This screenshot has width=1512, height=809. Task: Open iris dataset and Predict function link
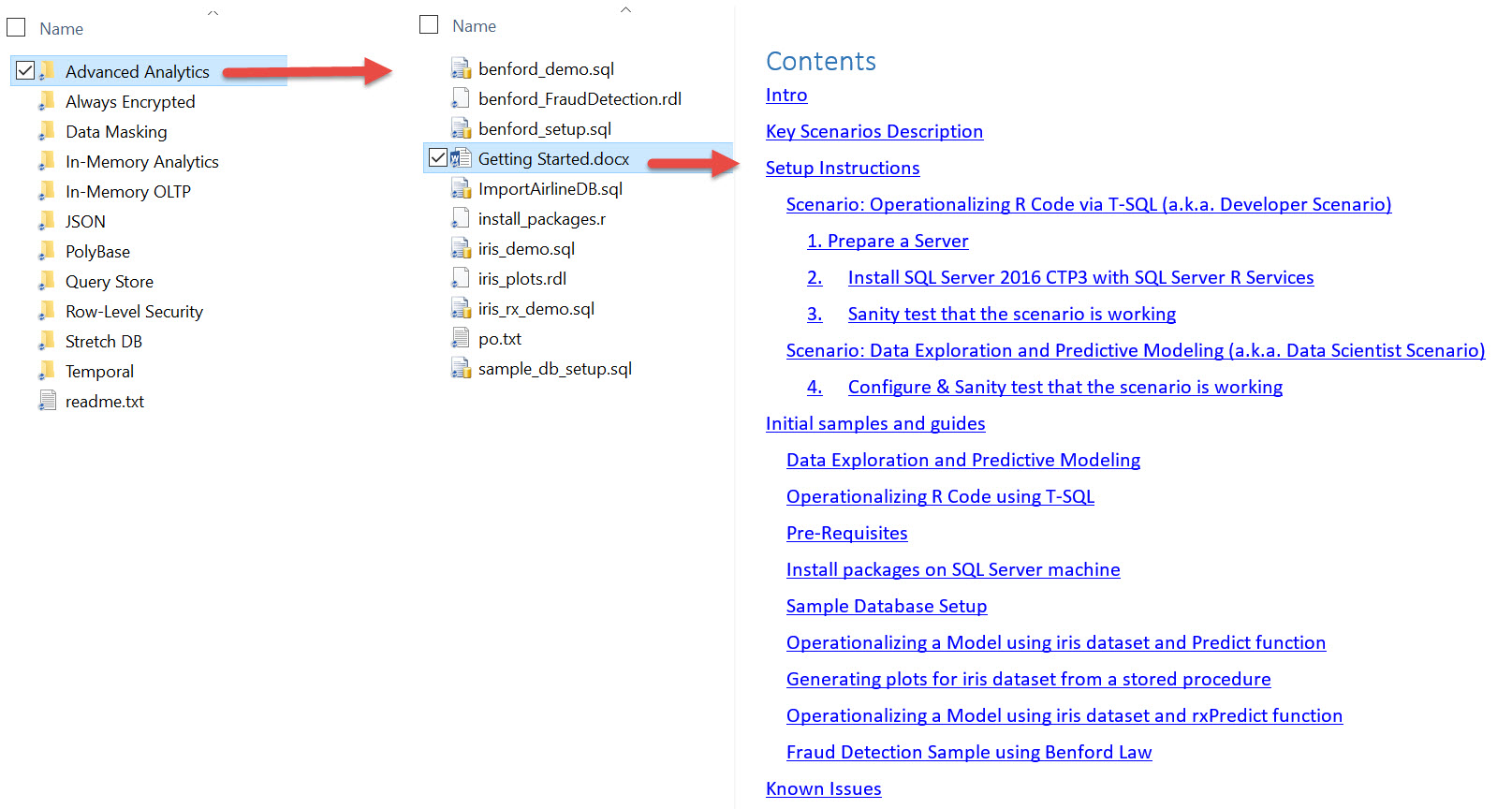tap(1056, 643)
